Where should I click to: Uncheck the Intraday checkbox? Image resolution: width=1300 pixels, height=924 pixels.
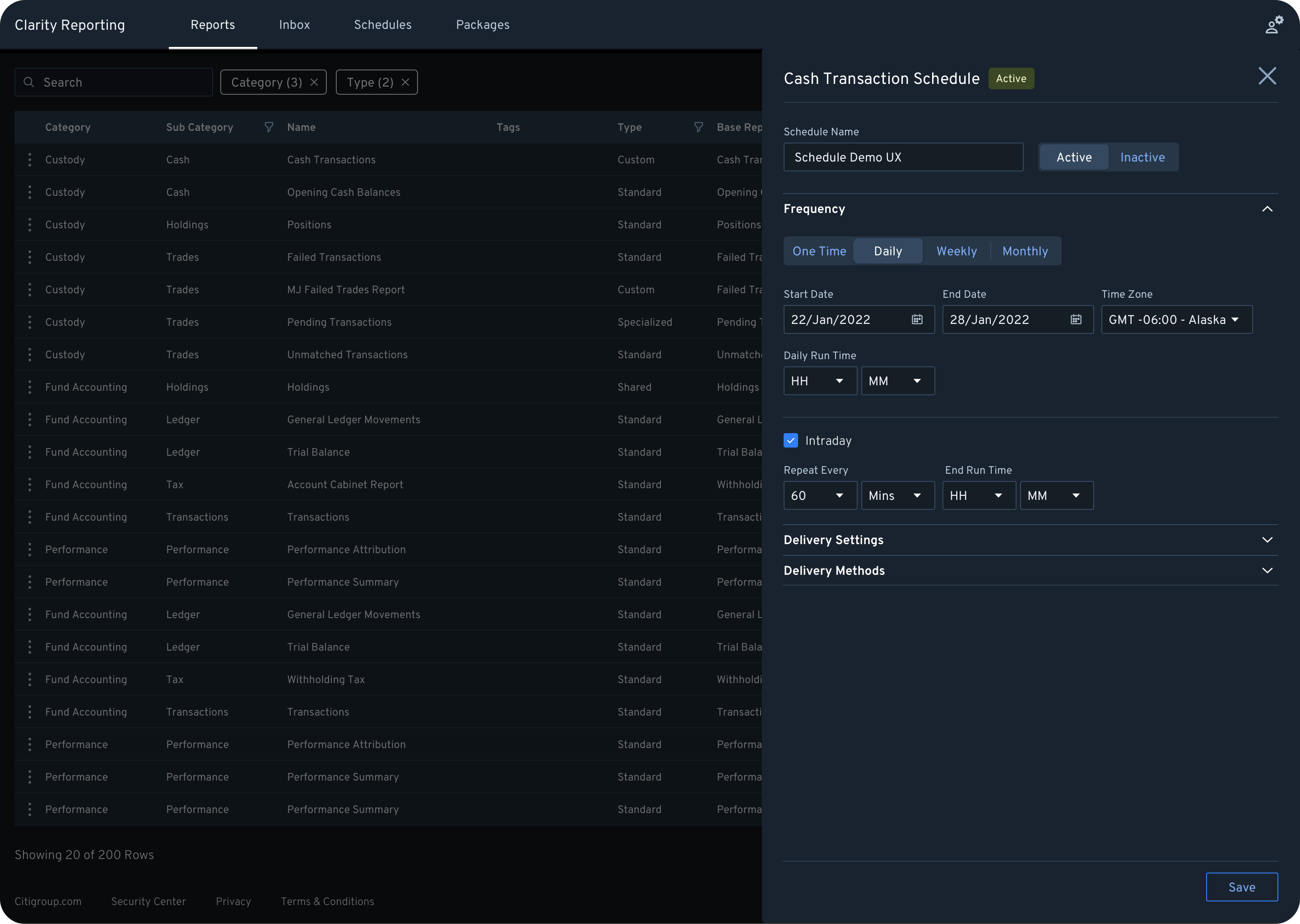tap(790, 440)
